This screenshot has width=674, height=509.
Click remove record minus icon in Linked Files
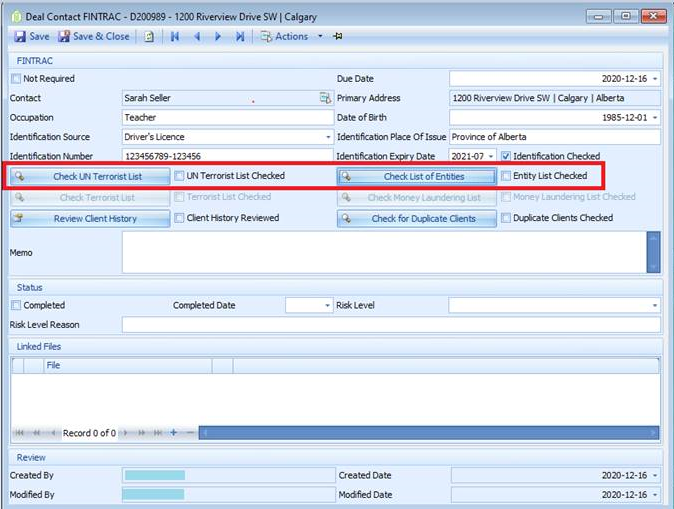pos(190,432)
